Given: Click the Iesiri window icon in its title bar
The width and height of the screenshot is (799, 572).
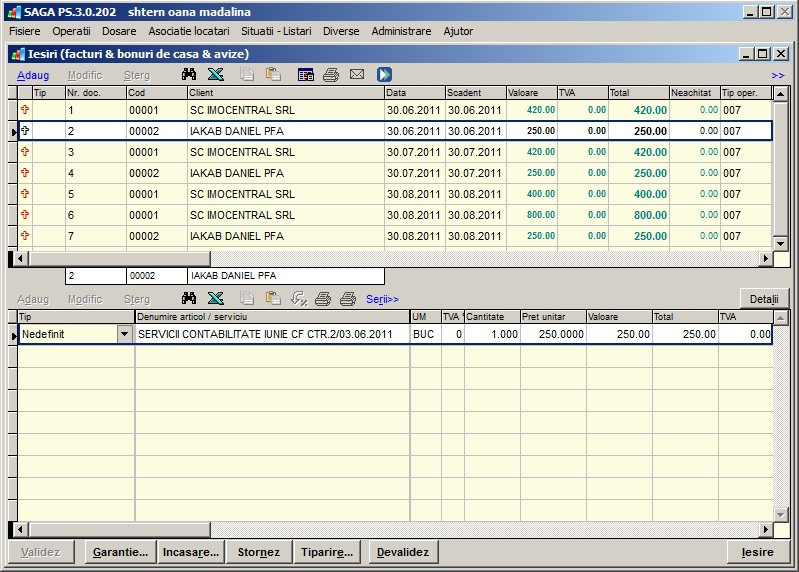Looking at the screenshot, I should point(18,54).
